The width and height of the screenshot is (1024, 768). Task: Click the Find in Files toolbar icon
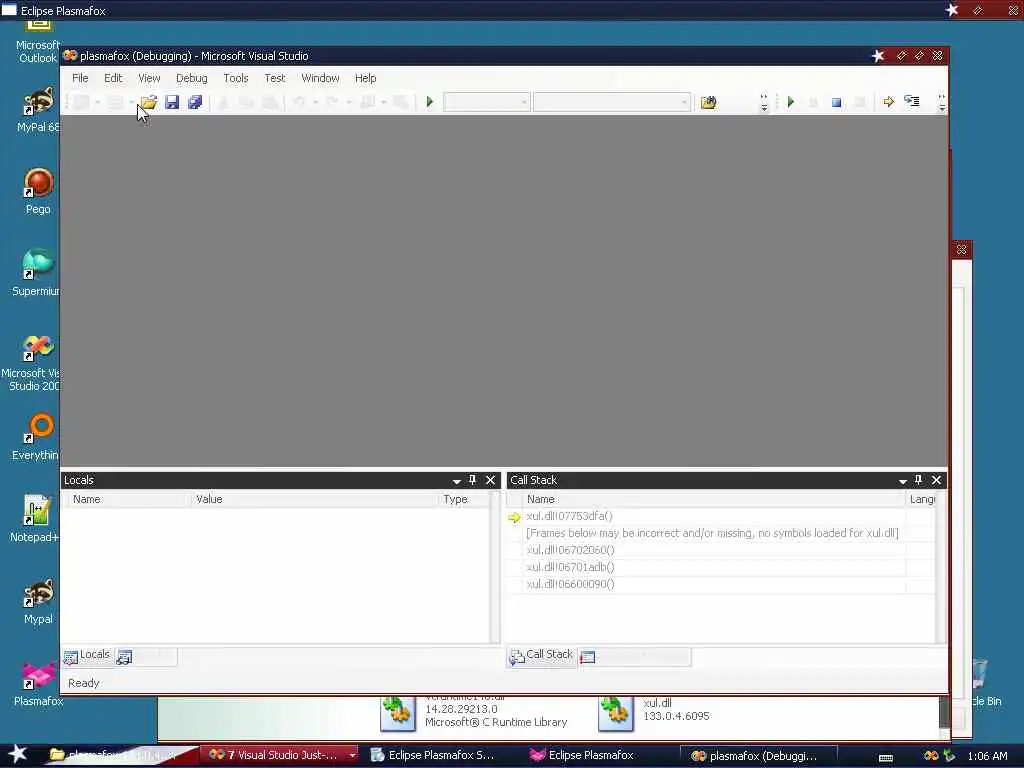[709, 102]
